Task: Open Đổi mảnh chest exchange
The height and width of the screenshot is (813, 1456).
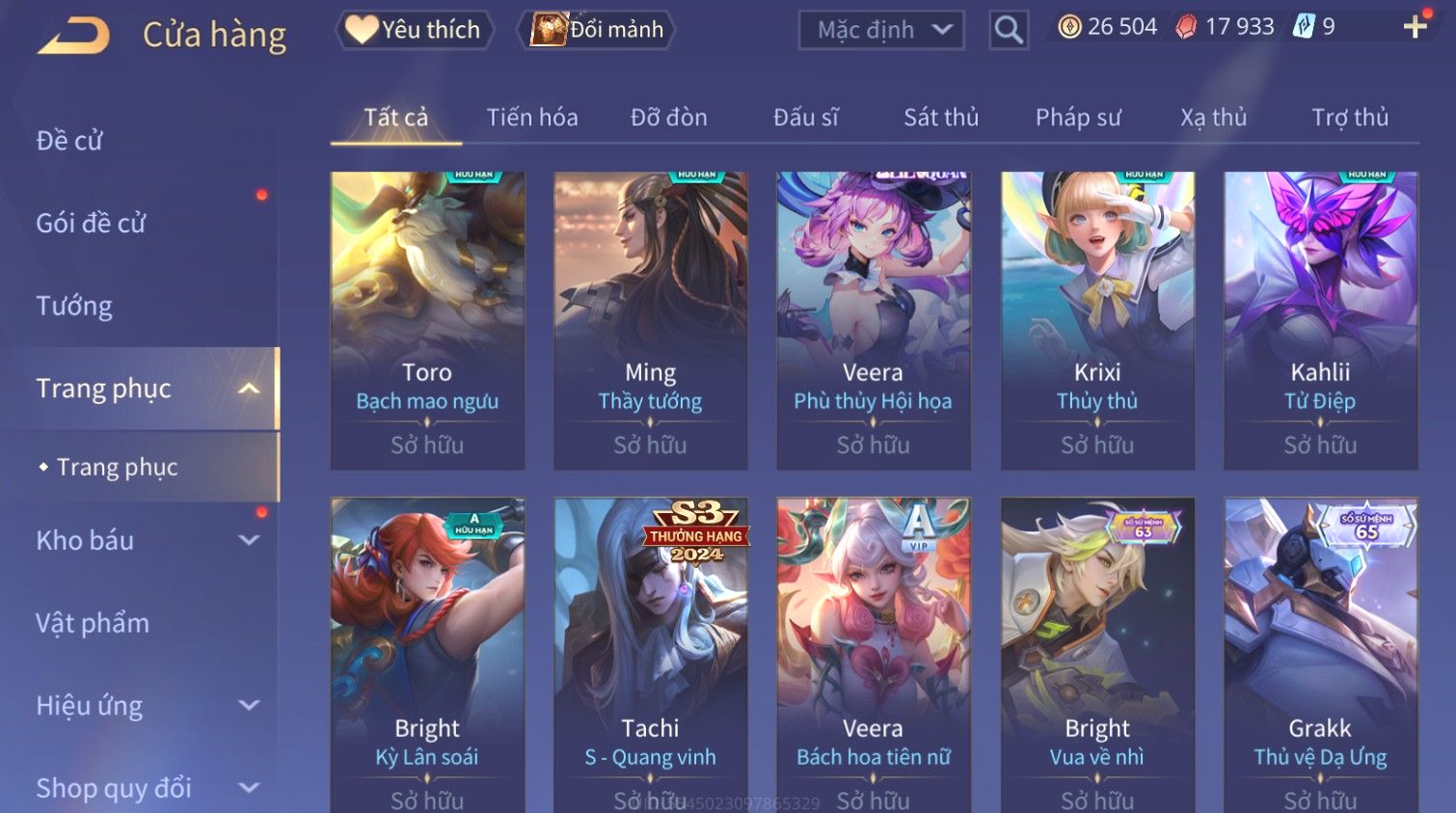Action: click(596, 30)
